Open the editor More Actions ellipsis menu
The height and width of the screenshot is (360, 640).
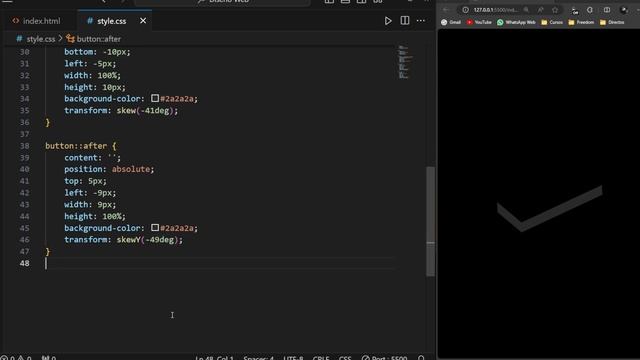click(421, 21)
